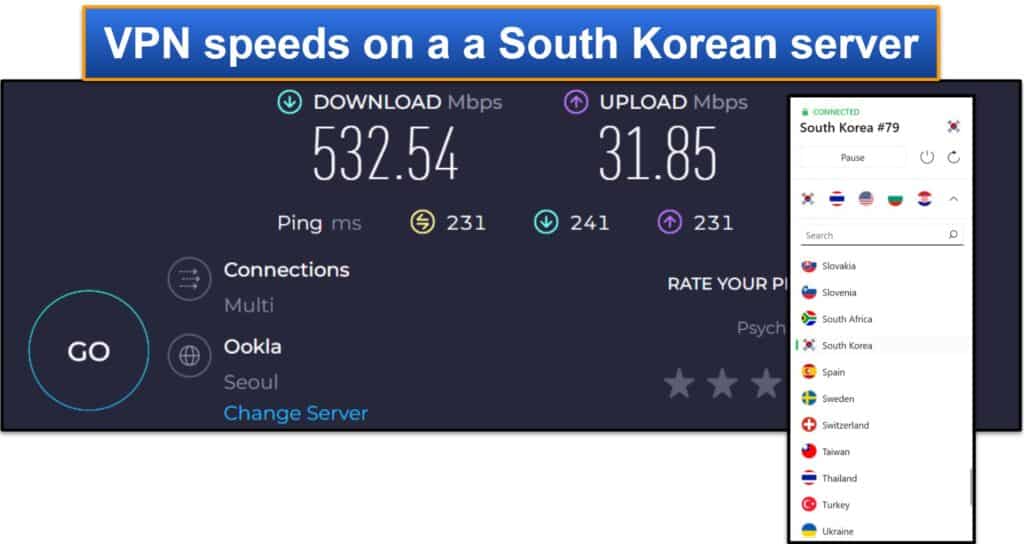Click the Pause VPN connection button
1024x544 pixels.
point(852,157)
